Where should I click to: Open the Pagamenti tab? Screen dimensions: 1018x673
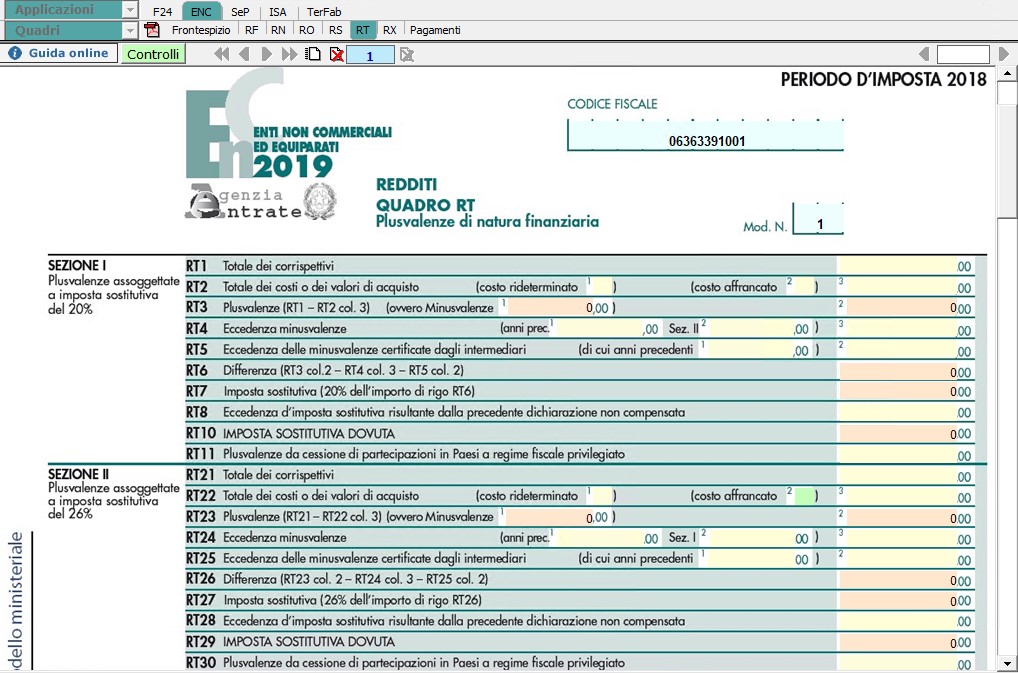click(x=435, y=30)
